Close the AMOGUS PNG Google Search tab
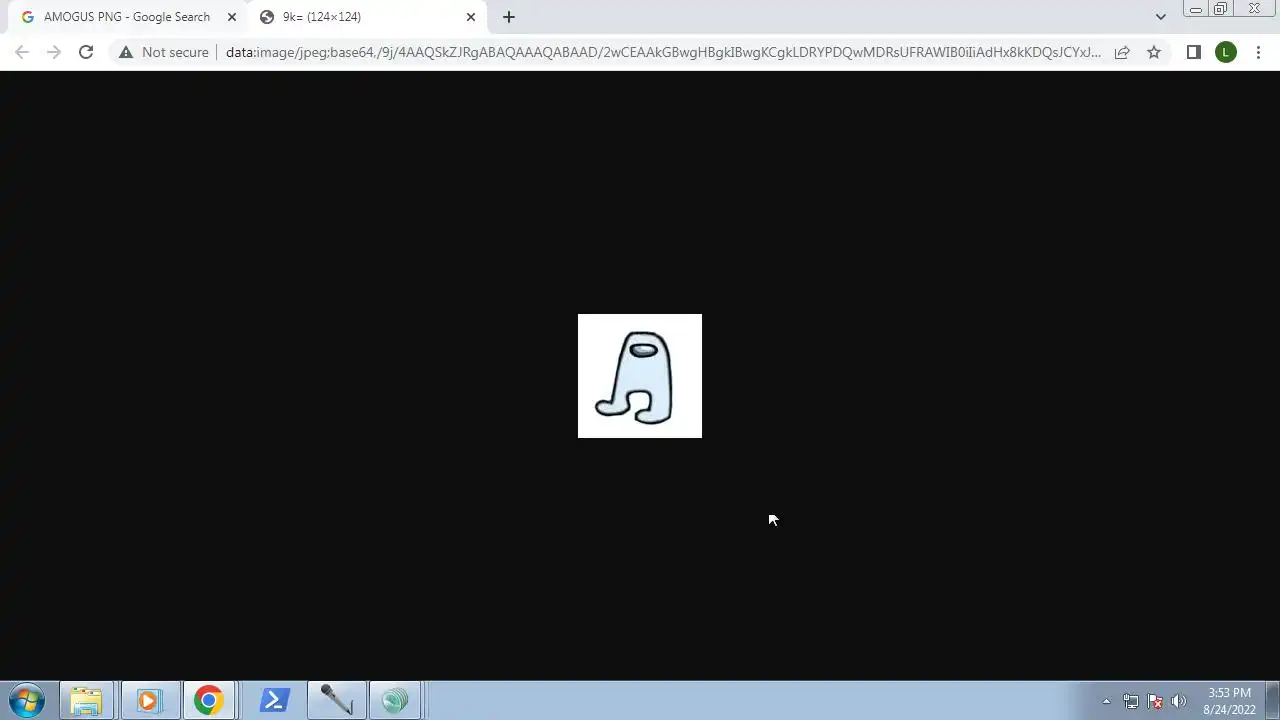 click(x=232, y=17)
